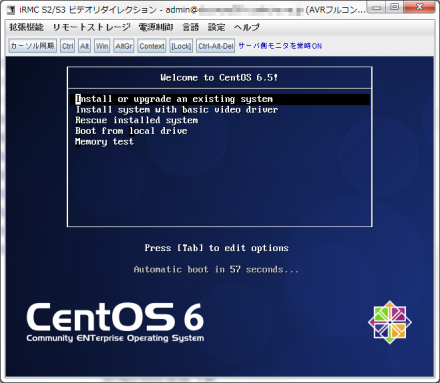Click the Context key button
The height and width of the screenshot is (383, 440).
tap(152, 46)
